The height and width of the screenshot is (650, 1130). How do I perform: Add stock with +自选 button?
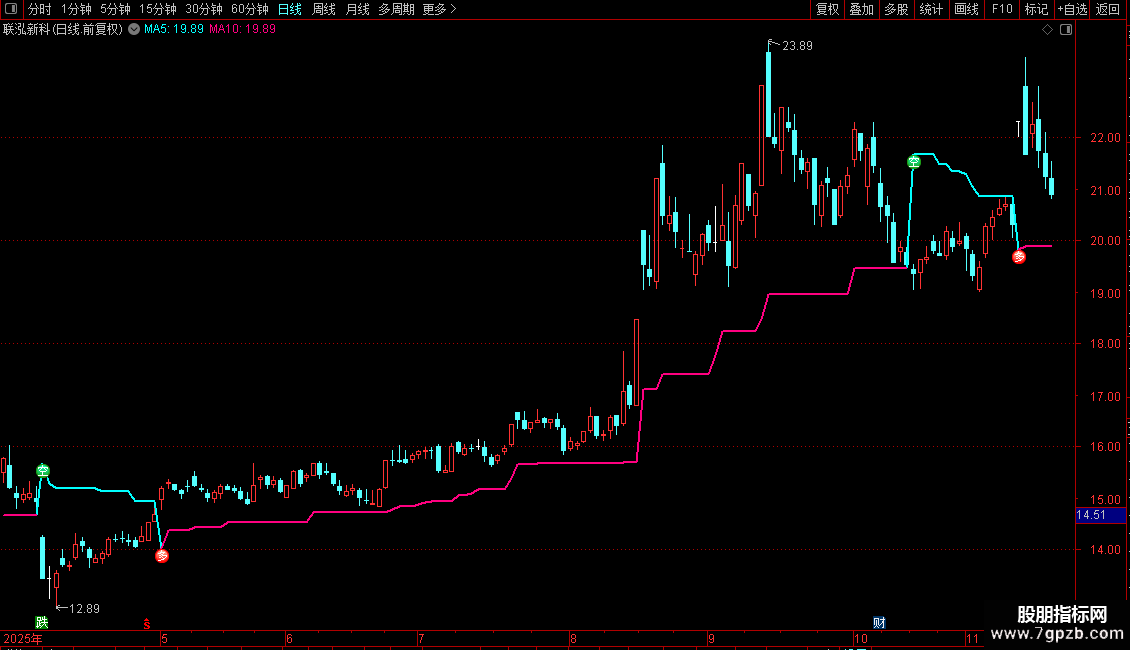tap(1072, 9)
